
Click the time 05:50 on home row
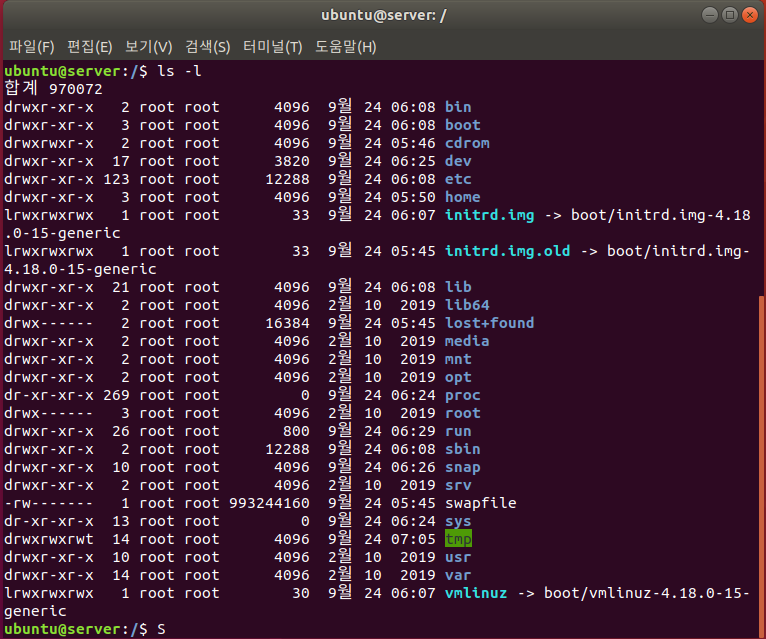[x=413, y=197]
